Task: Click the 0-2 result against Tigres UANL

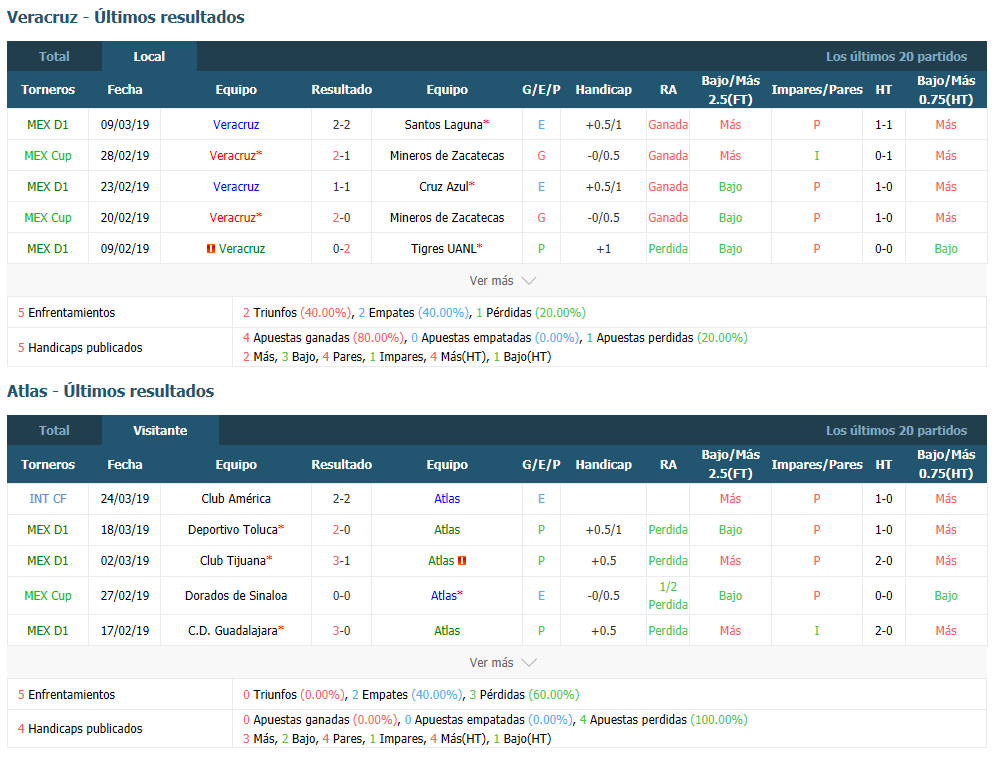Action: [x=341, y=249]
